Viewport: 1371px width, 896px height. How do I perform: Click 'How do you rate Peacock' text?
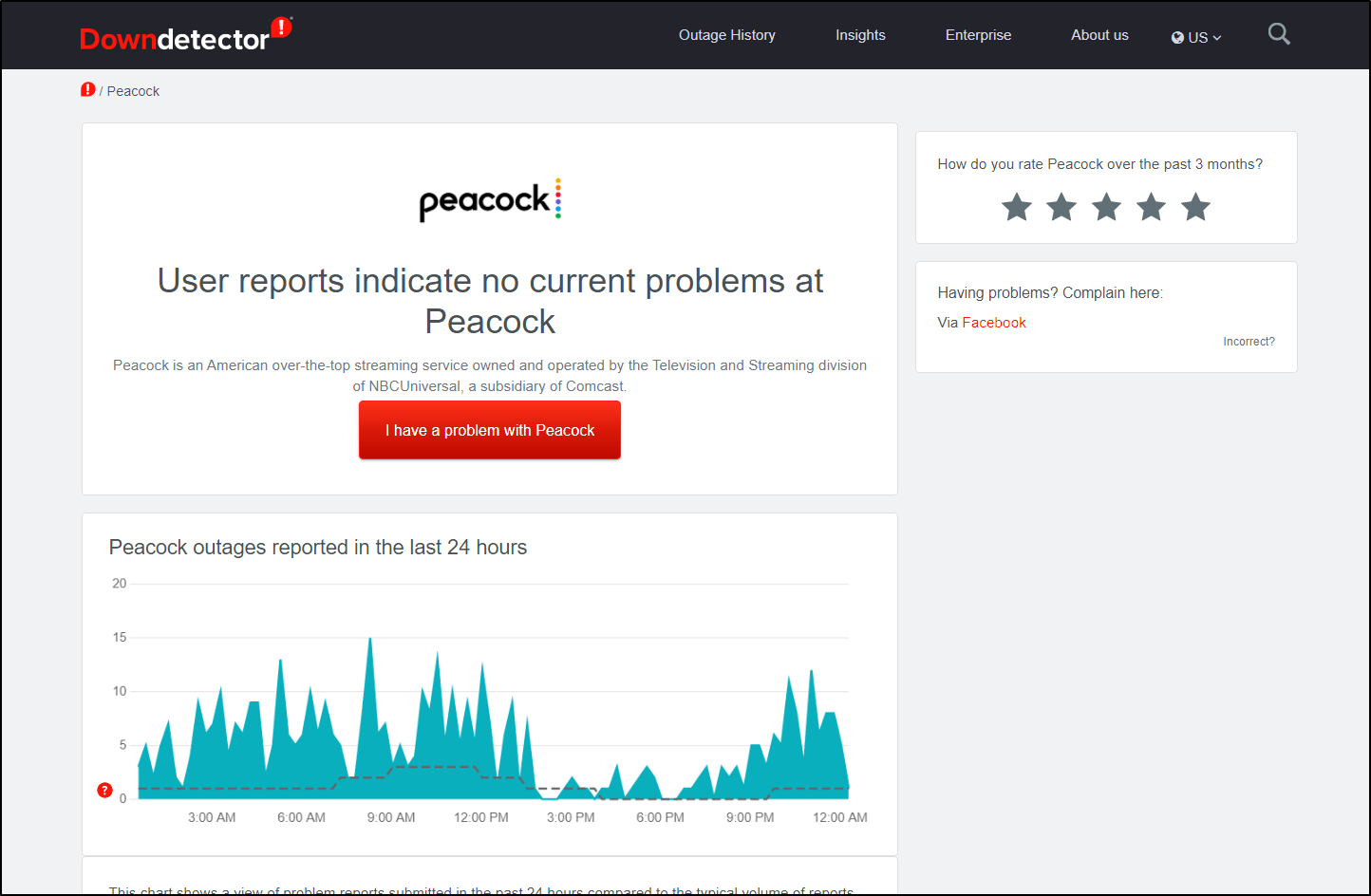(x=1100, y=164)
